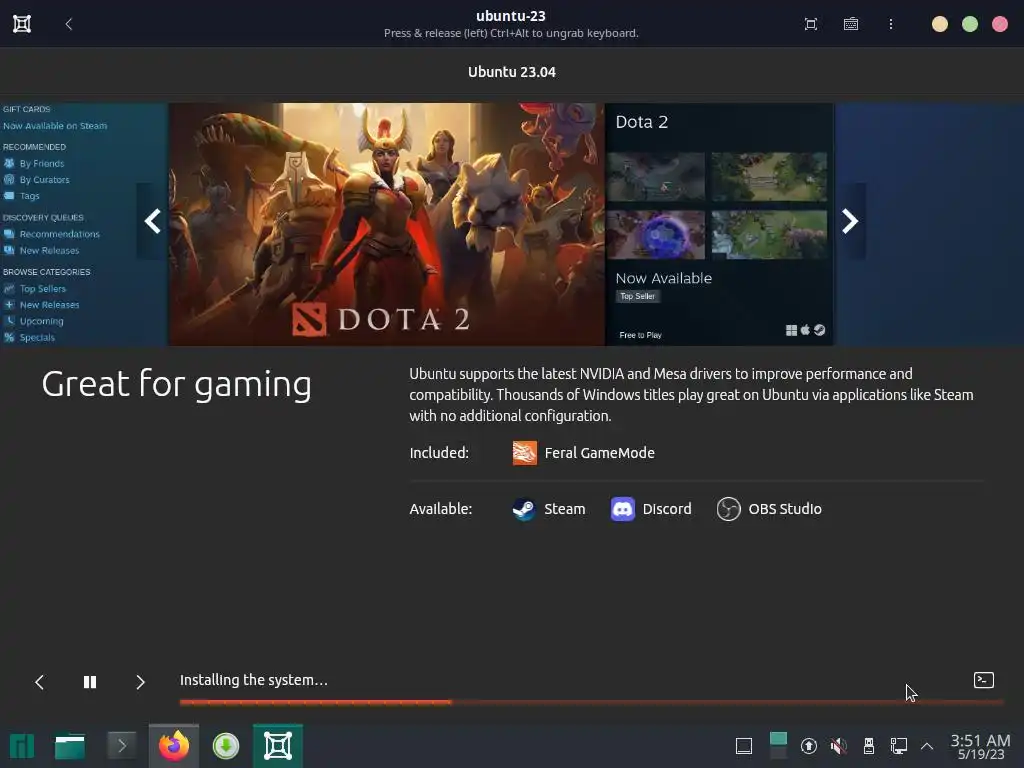Open the terminal launcher in taskbar

(121, 746)
